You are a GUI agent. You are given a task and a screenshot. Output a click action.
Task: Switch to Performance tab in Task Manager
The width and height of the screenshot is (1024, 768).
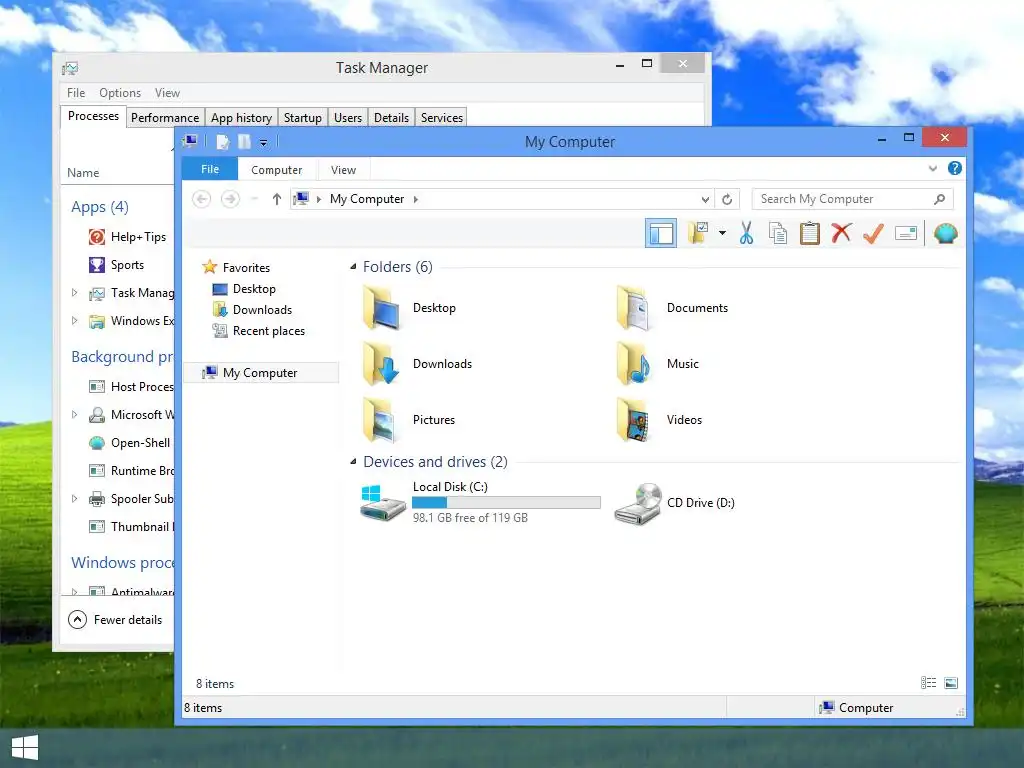pyautogui.click(x=165, y=118)
